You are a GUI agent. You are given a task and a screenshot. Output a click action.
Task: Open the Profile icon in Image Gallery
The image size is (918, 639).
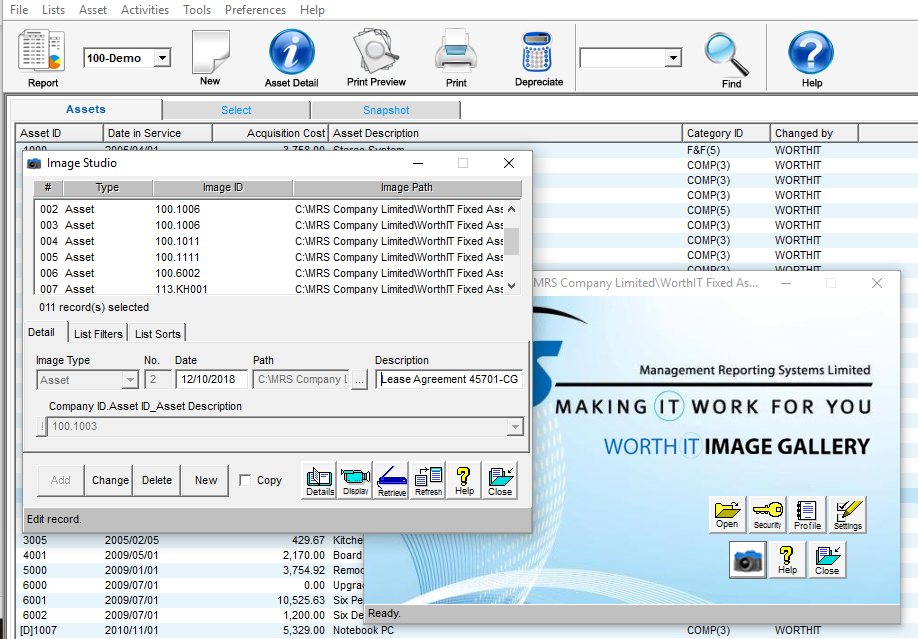click(x=807, y=514)
